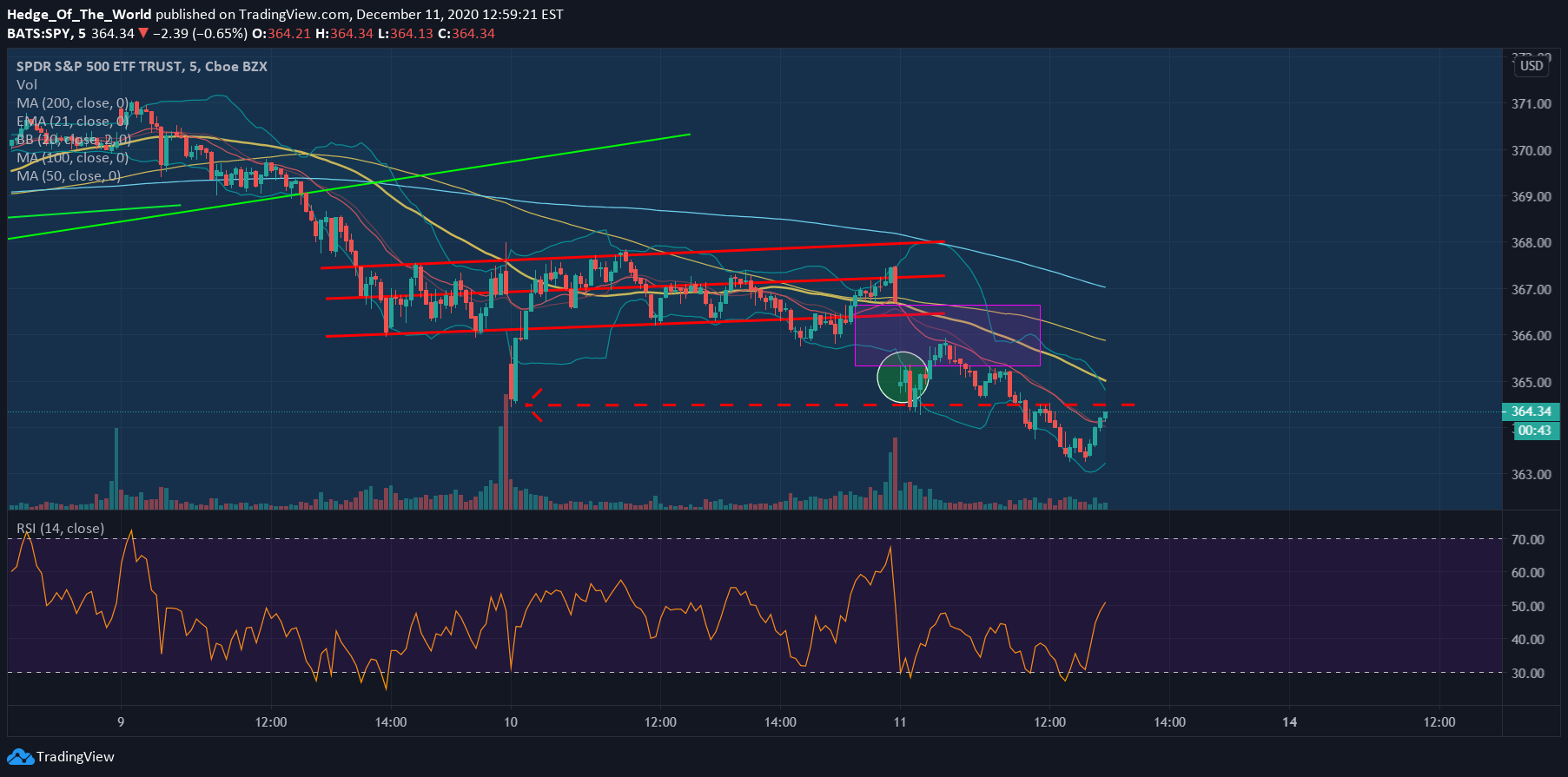Select the MA (50, close, 0) legend
Screen dimensions: 1568x777
pos(69,175)
